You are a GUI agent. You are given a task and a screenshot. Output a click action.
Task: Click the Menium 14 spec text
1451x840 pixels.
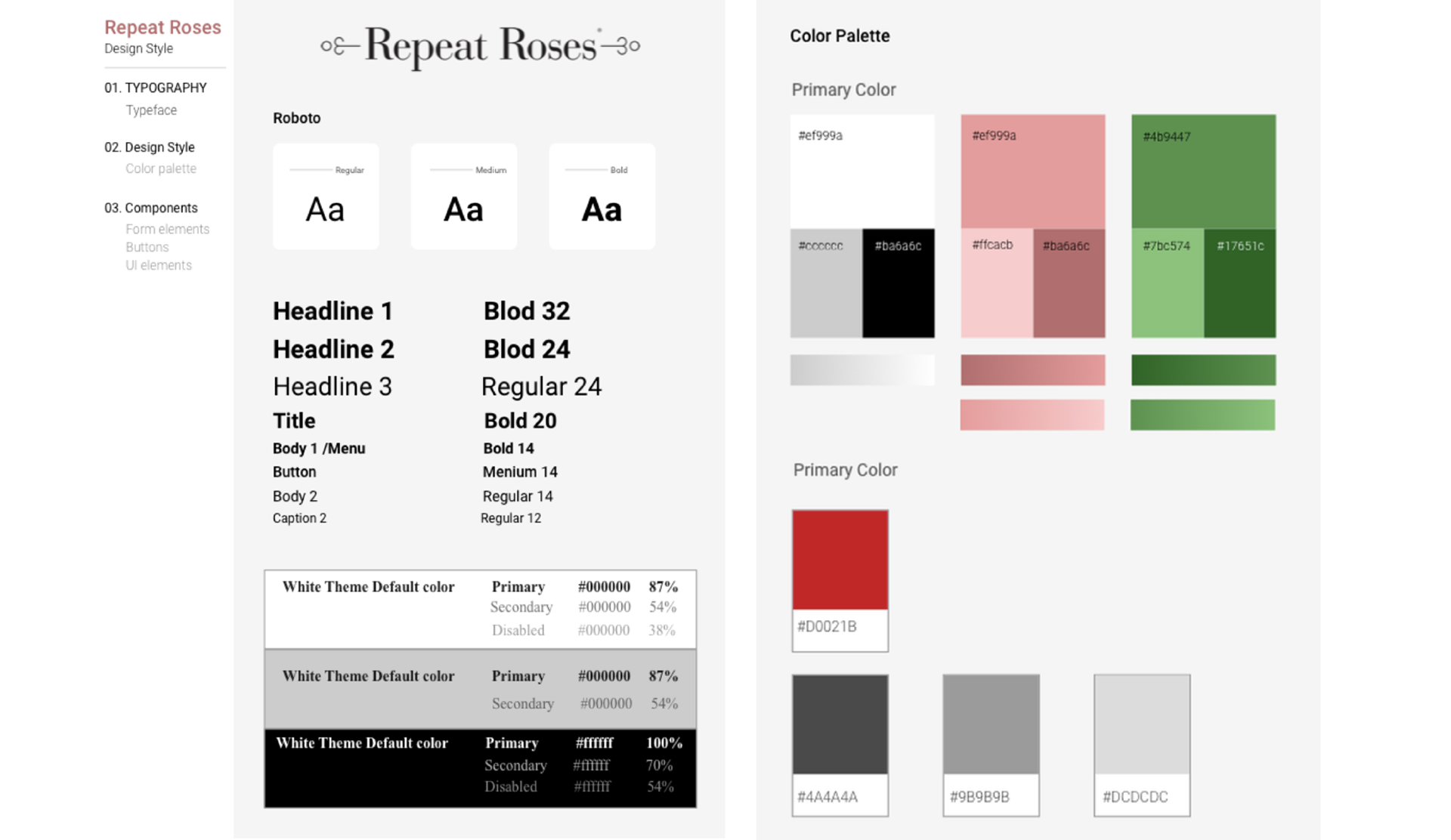pos(520,472)
